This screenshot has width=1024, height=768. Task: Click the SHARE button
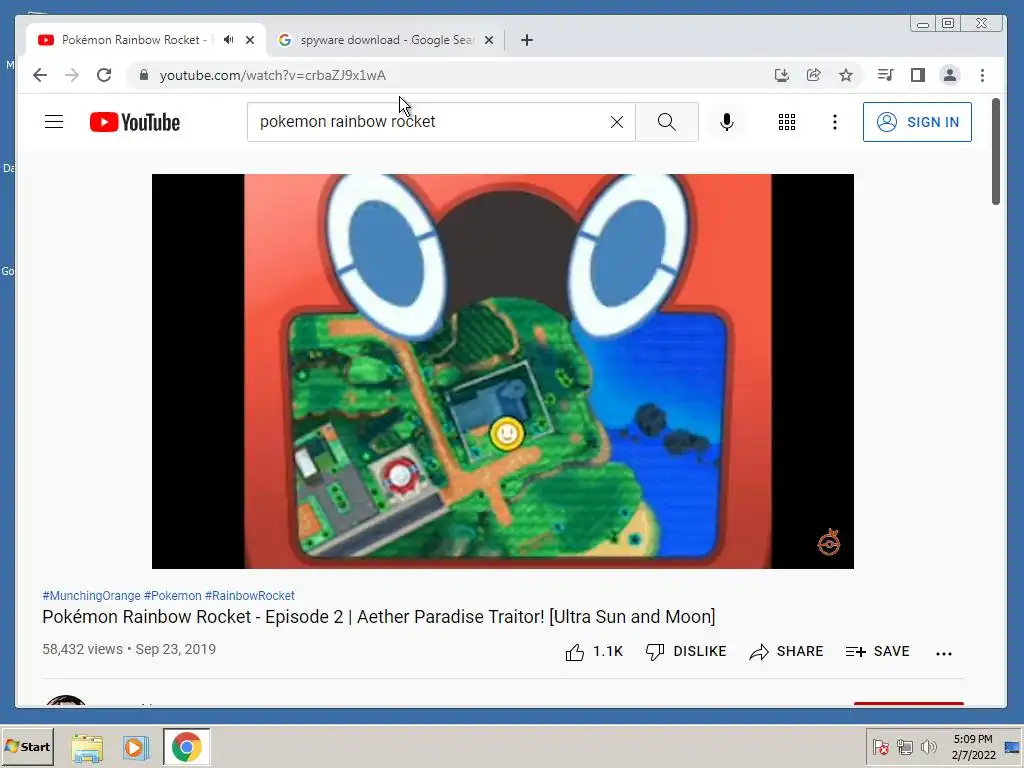(786, 652)
